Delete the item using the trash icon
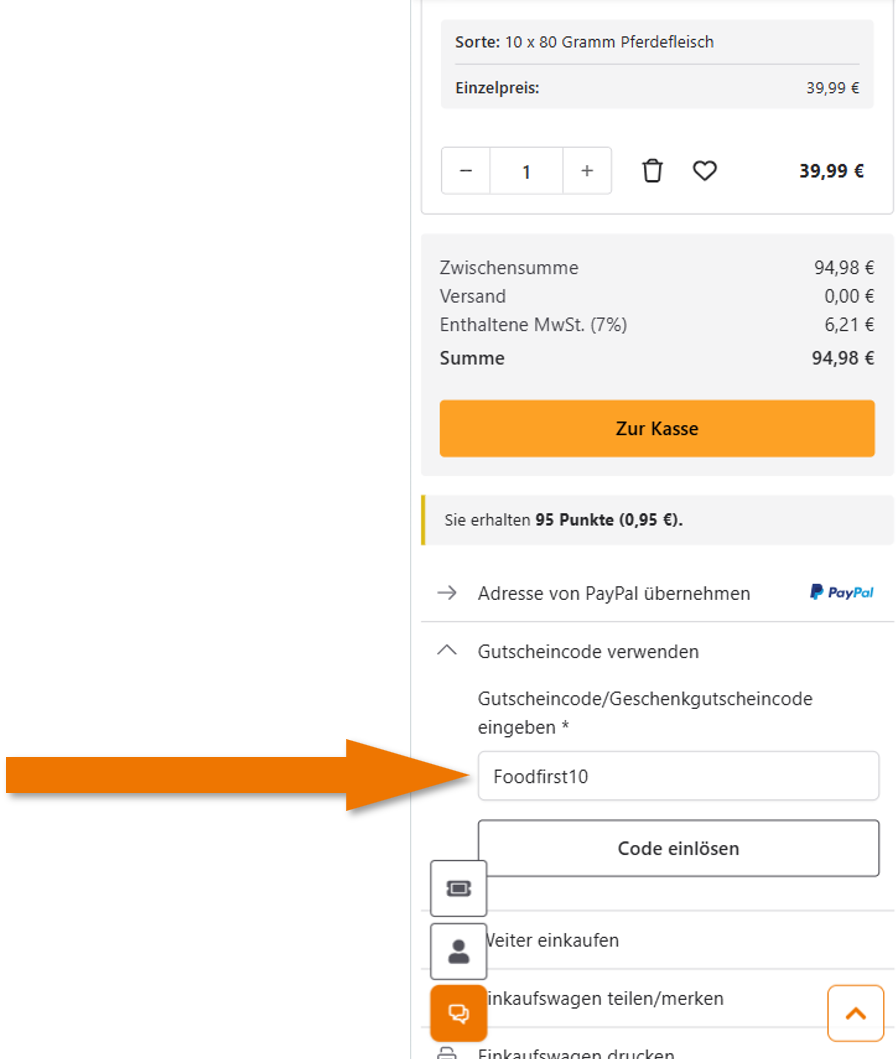This screenshot has width=896, height=1059. tap(652, 171)
